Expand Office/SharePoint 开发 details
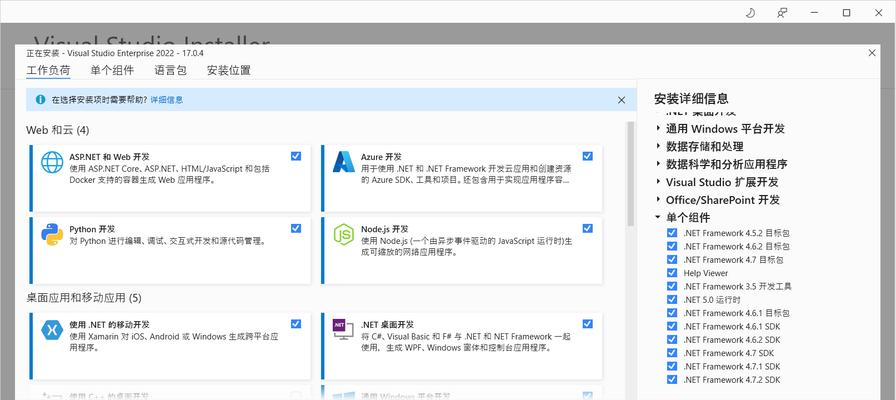This screenshot has height=400, width=896. [658, 200]
